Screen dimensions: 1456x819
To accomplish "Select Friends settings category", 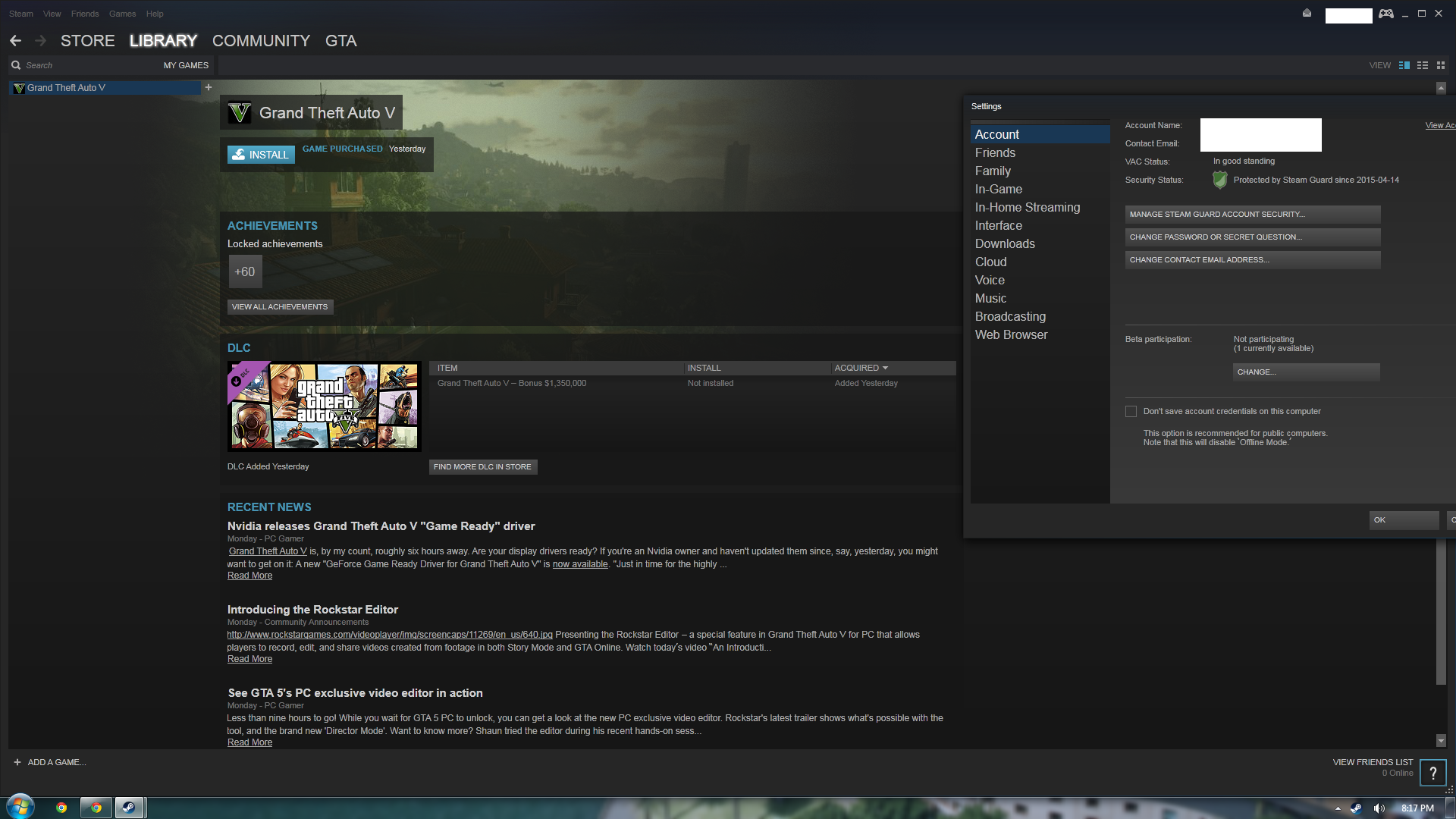I will 1040,152.
